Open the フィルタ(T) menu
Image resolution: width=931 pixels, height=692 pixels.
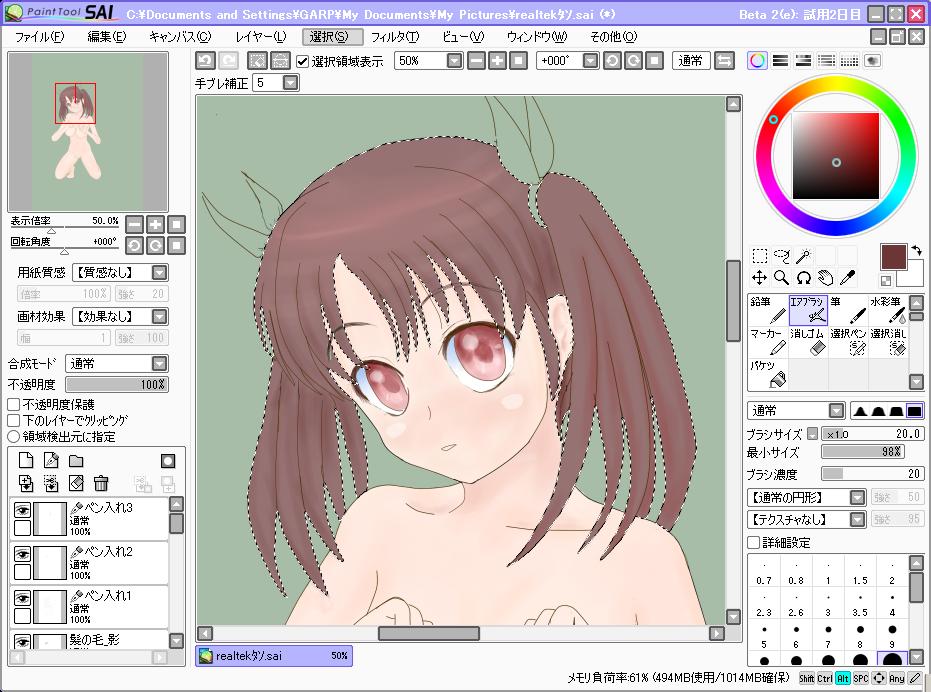pos(395,37)
